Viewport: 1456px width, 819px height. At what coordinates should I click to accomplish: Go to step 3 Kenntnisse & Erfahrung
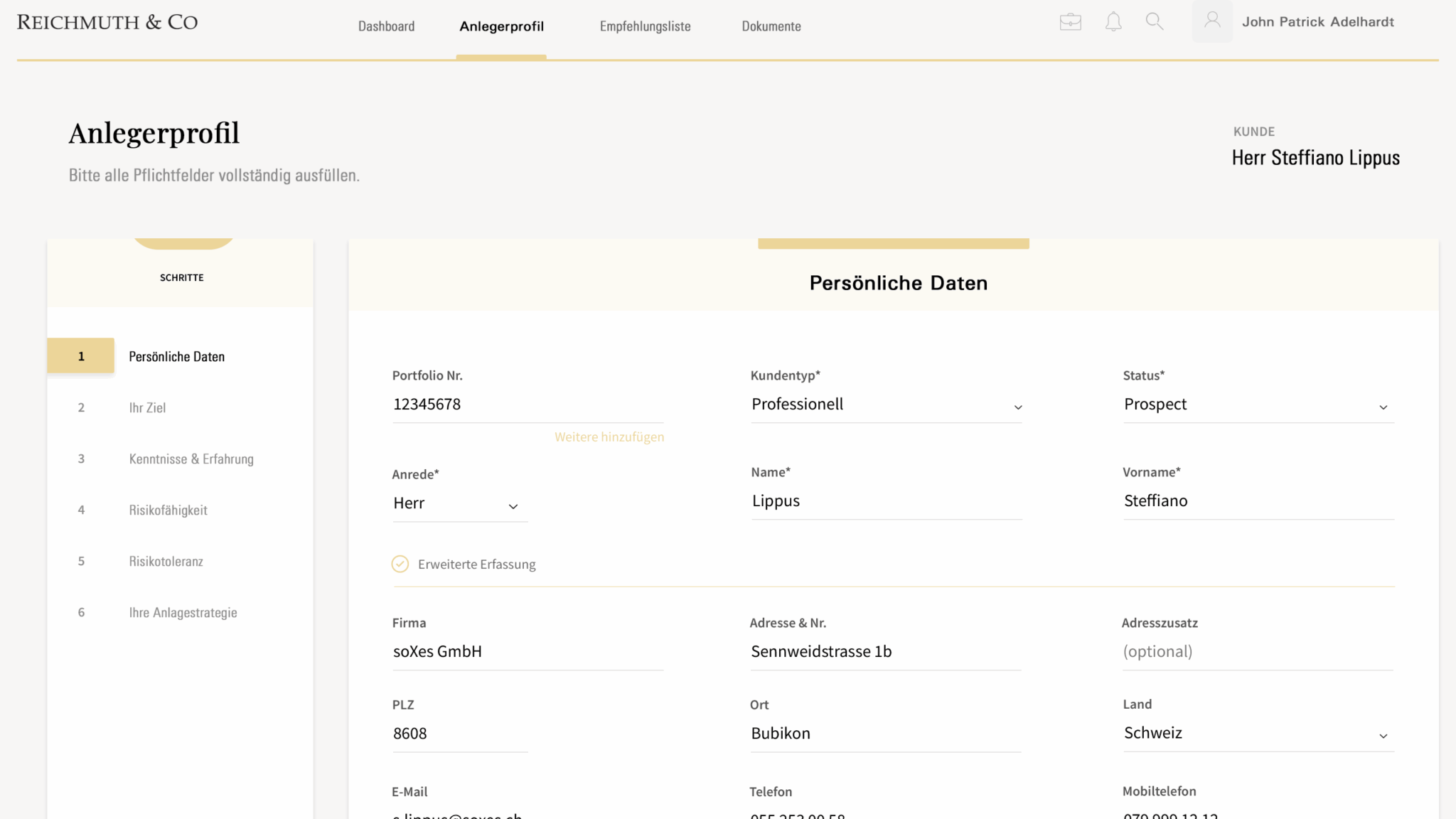(191, 459)
